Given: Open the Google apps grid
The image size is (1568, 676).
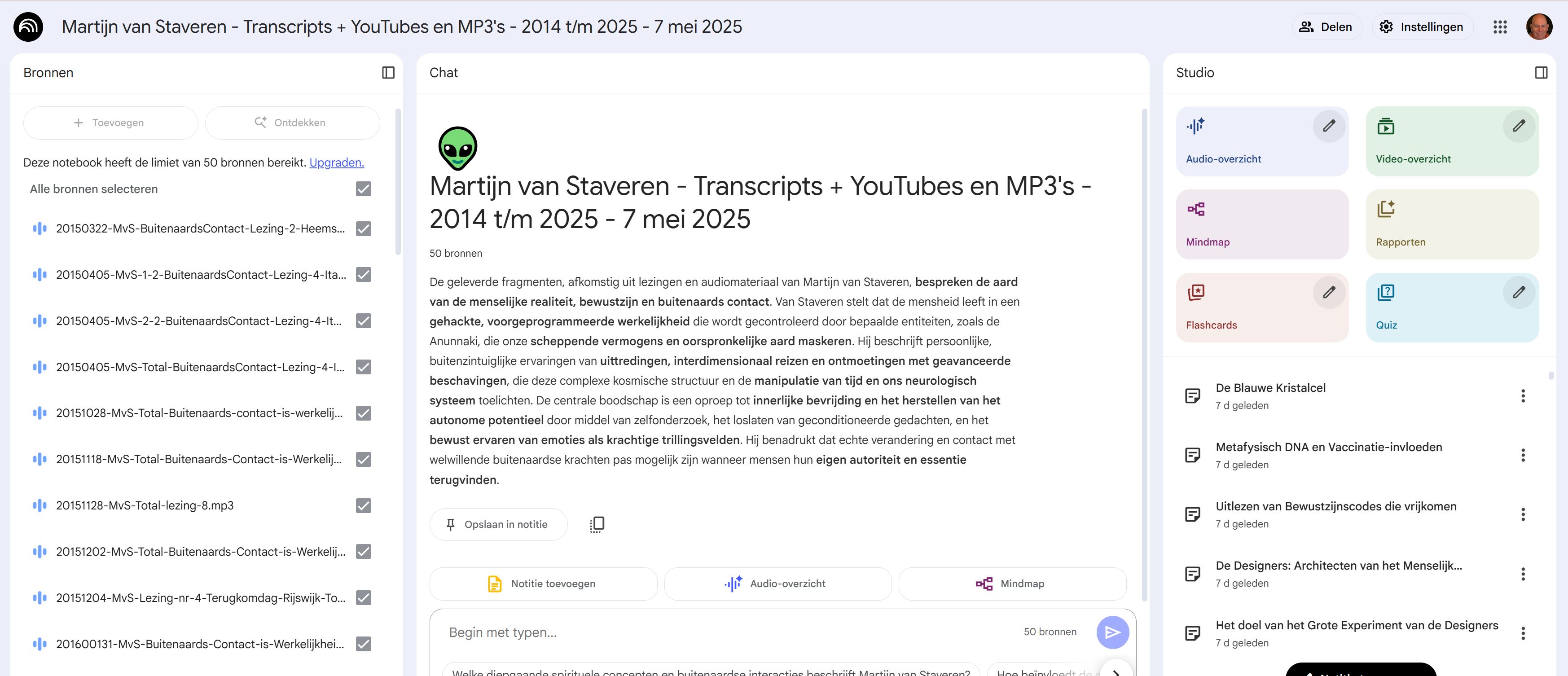Looking at the screenshot, I should 1500,27.
